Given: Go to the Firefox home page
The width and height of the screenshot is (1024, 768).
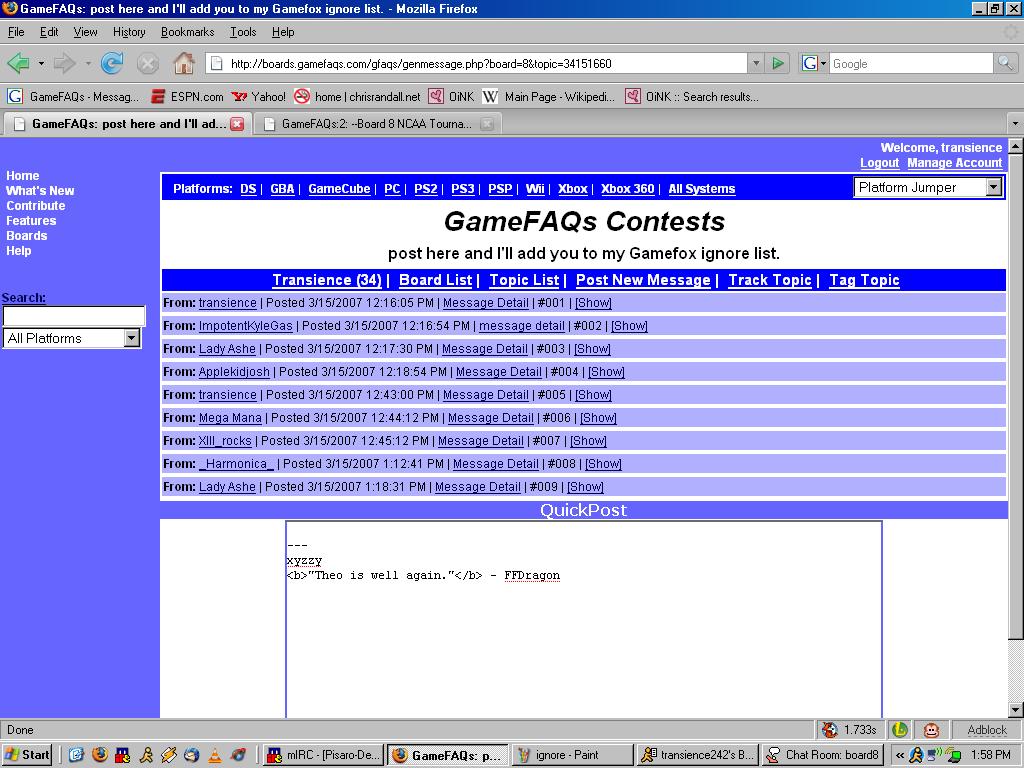Looking at the screenshot, I should tap(184, 63).
